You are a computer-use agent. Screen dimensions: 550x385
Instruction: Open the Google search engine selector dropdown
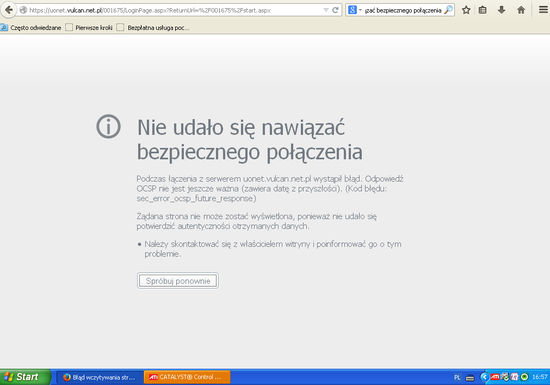(354, 10)
